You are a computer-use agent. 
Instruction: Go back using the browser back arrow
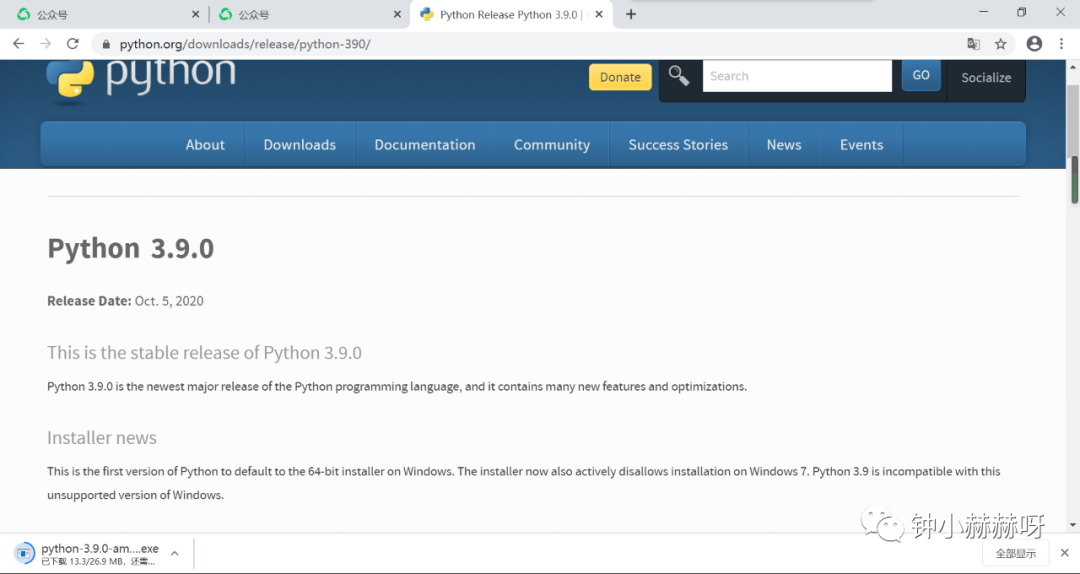coord(19,44)
